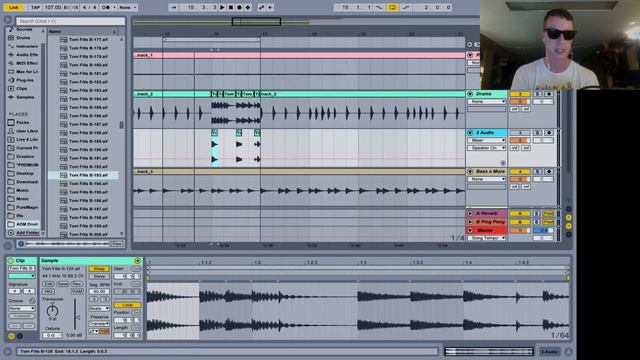The height and width of the screenshot is (360, 640).
Task: Toggle the punch-in switch next to loop
Action: click(x=379, y=7)
